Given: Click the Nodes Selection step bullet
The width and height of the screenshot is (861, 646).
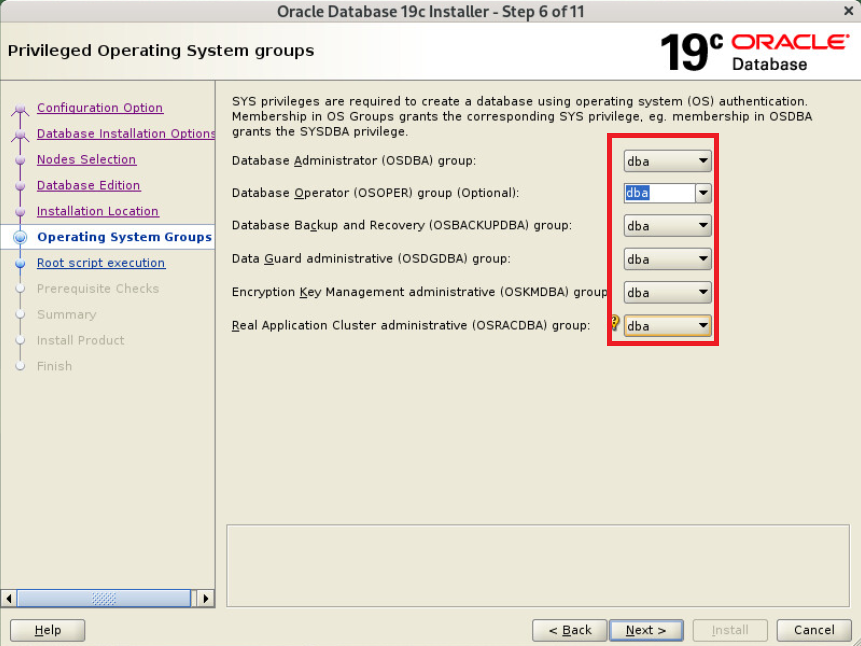Looking at the screenshot, I should coord(20,160).
